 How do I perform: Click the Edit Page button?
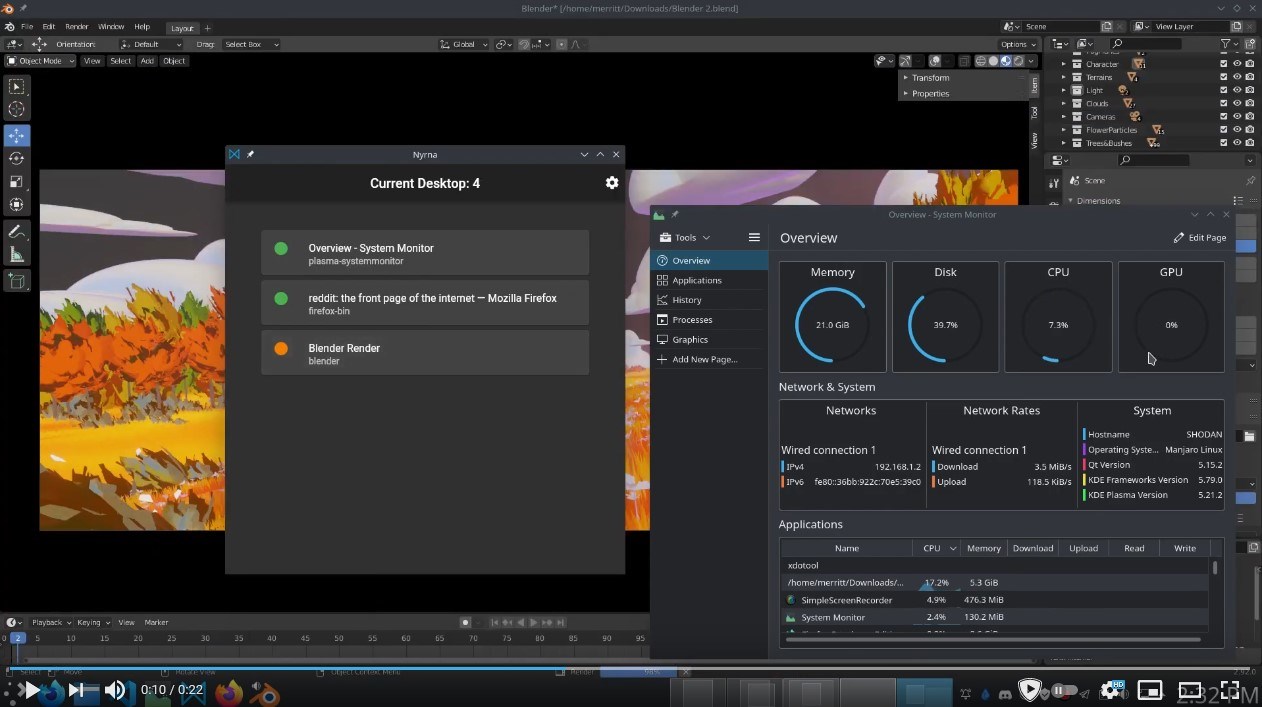point(1200,238)
